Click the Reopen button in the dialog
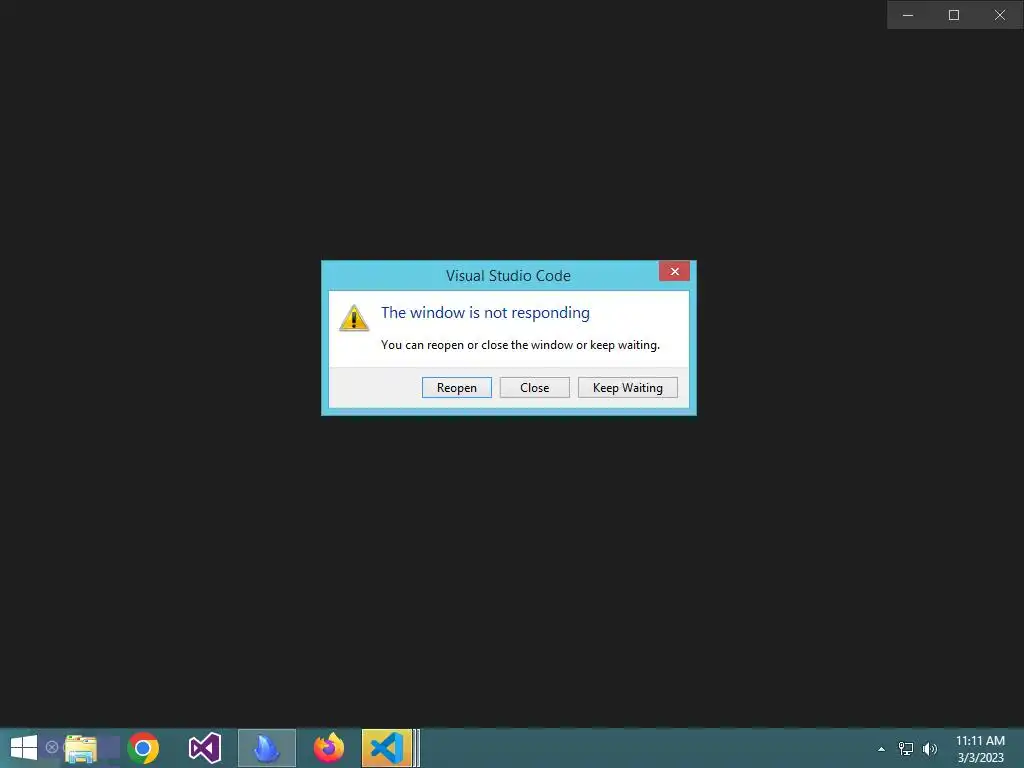 (x=456, y=387)
